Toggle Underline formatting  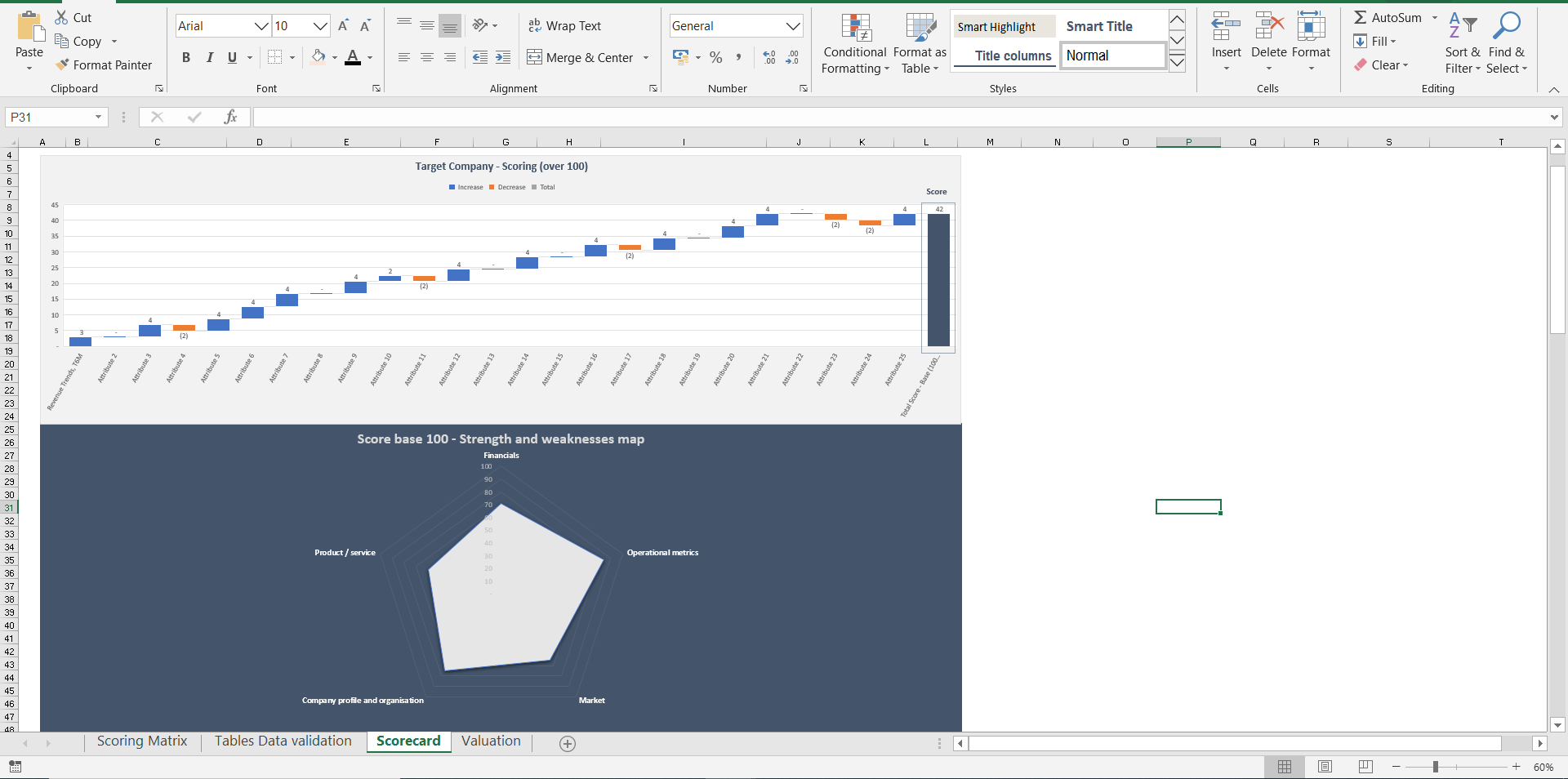[232, 57]
